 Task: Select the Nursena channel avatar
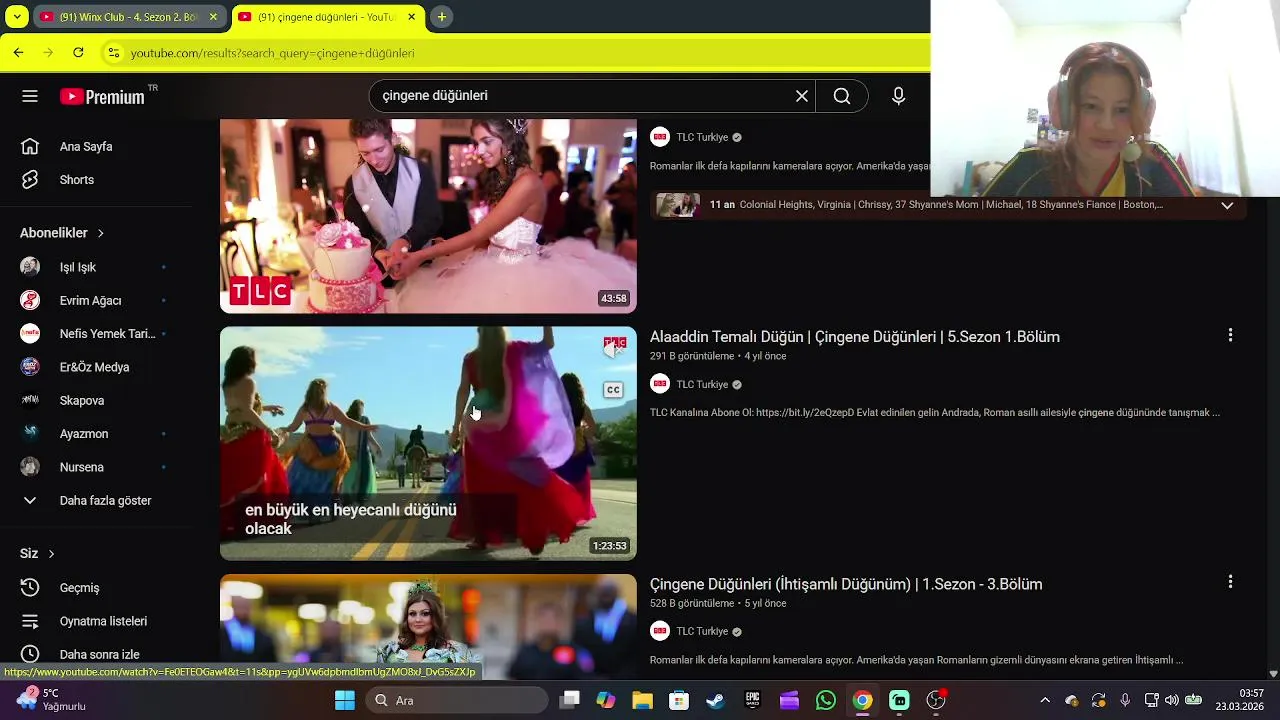[x=30, y=467]
